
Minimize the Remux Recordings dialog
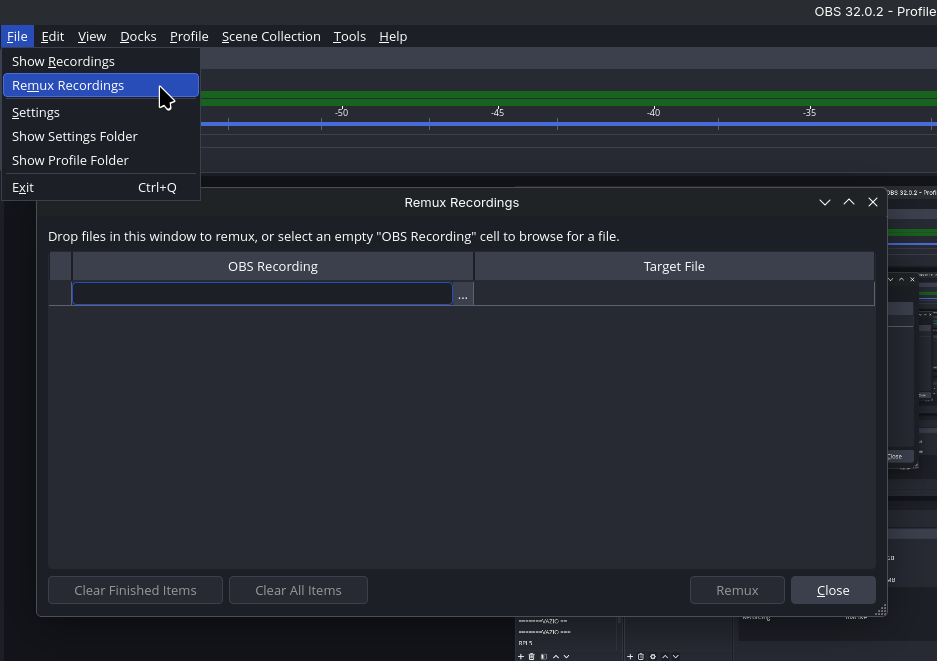[825, 202]
